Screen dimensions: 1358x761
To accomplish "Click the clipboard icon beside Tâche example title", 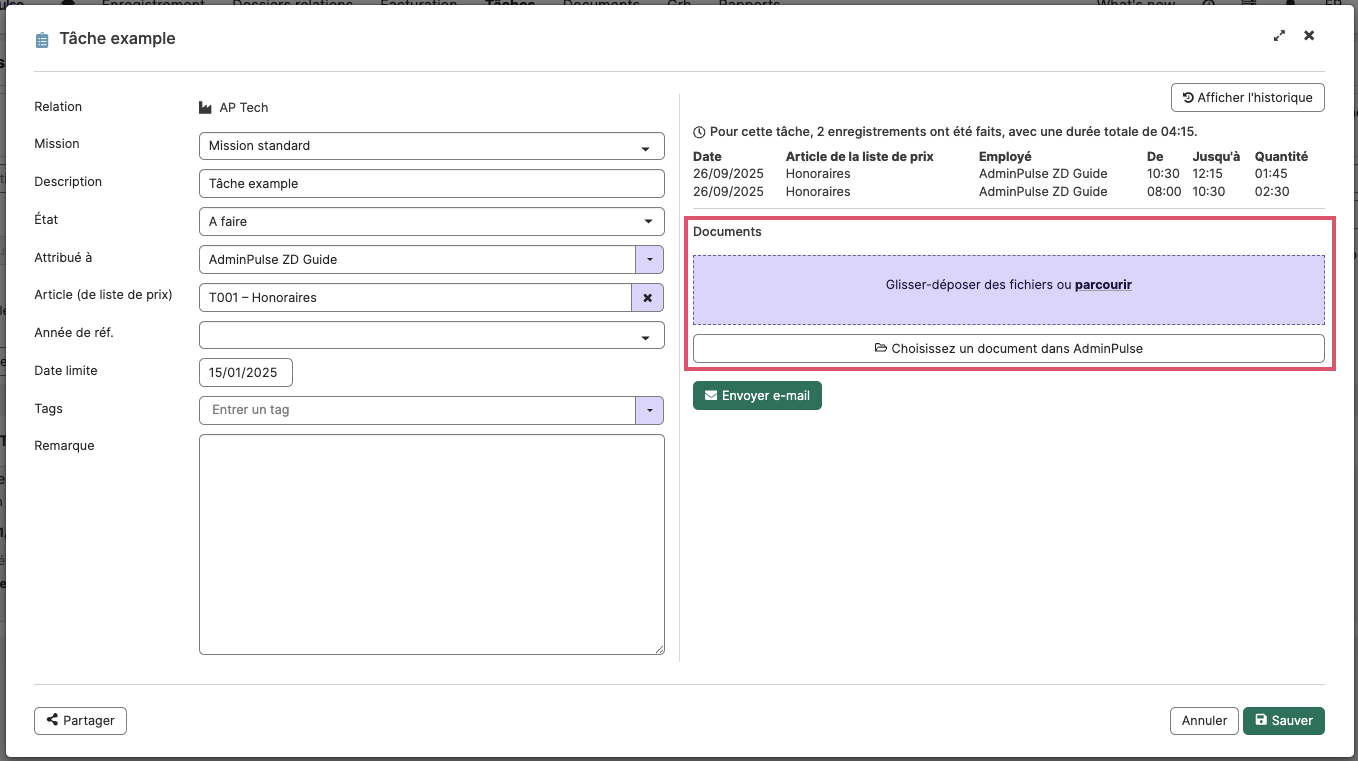I will (42, 40).
